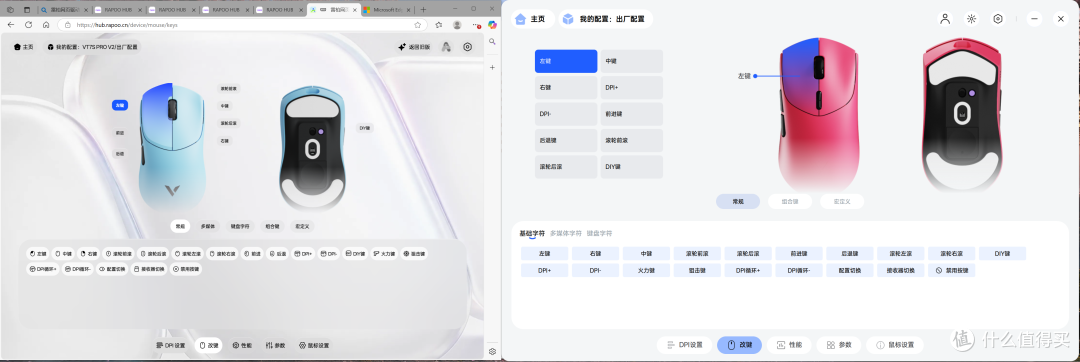Choose the 左键 chip with mouse icon in web page
1080x362 pixels.
coord(38,254)
